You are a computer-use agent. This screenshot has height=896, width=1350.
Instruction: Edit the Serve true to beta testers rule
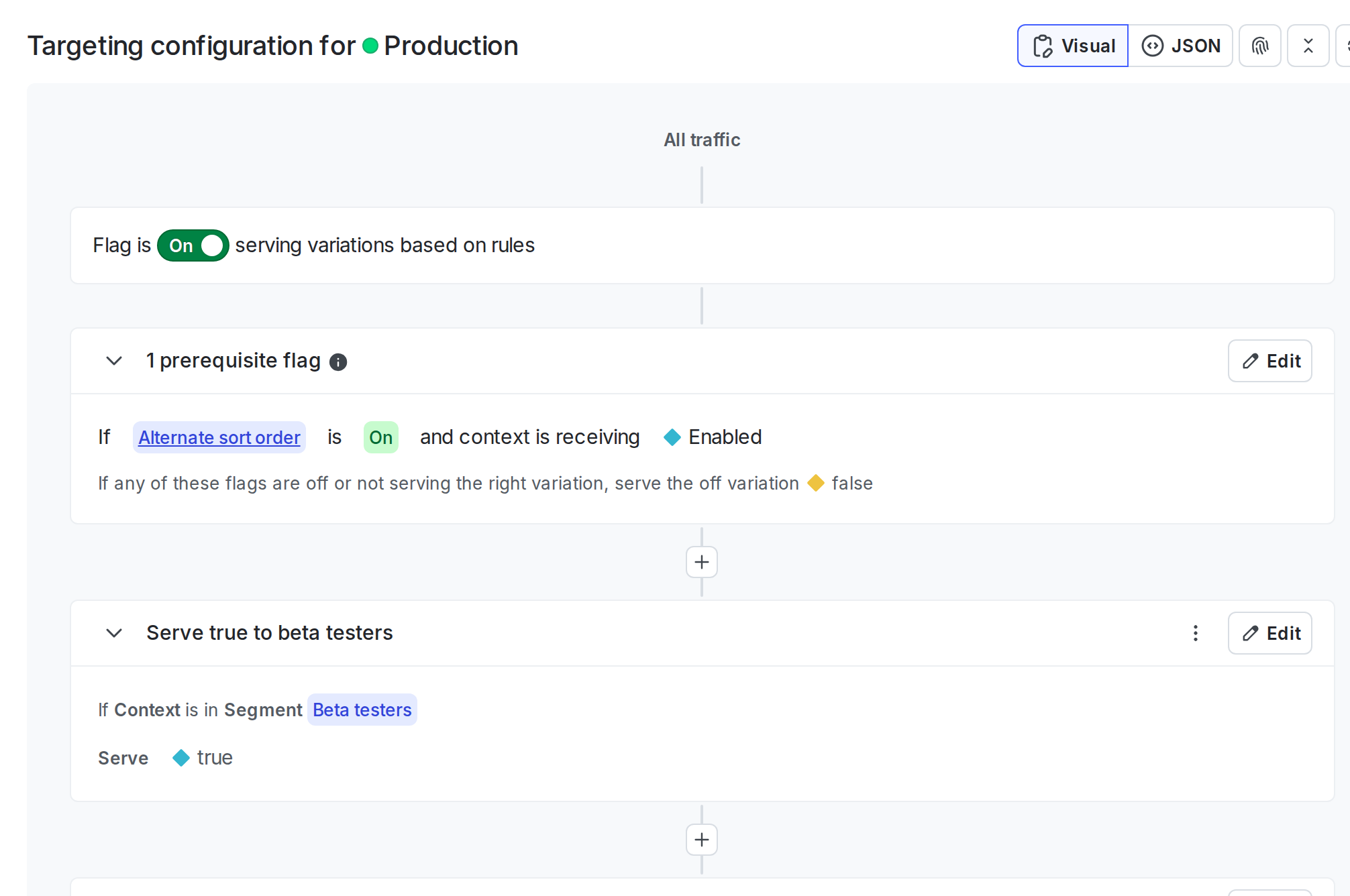point(1269,633)
